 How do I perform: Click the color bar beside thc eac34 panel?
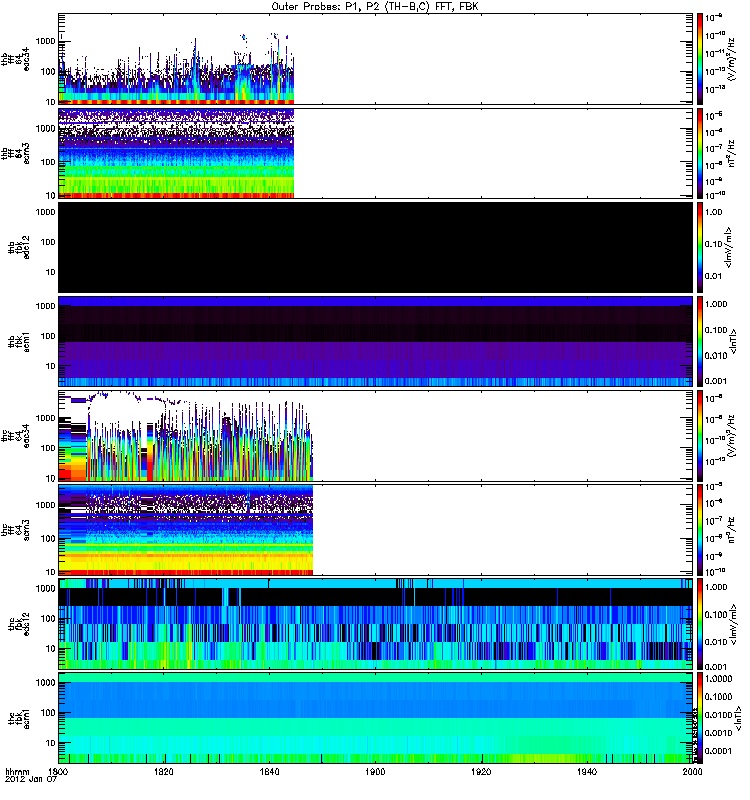click(x=700, y=436)
